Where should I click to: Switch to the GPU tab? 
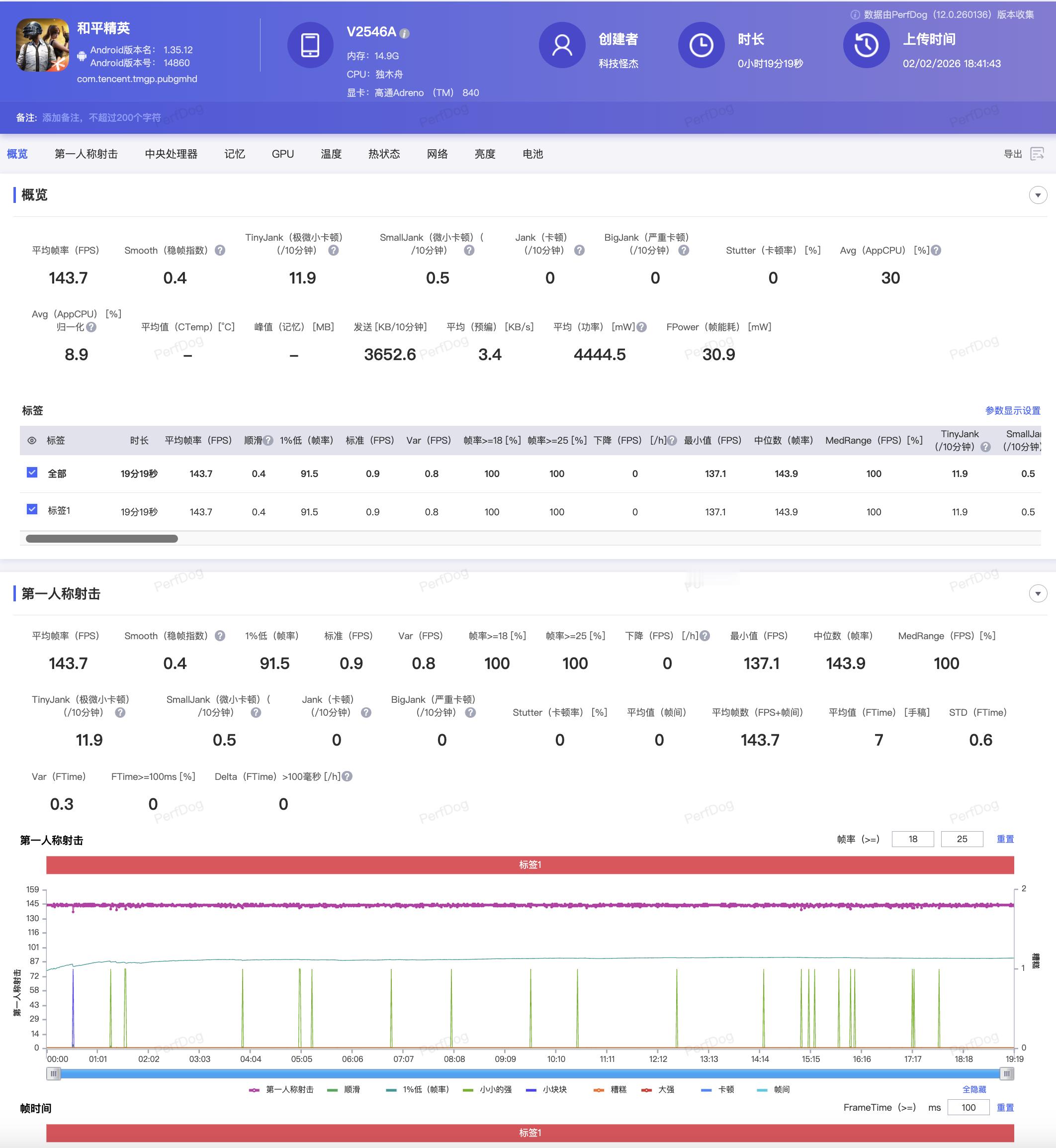282,154
